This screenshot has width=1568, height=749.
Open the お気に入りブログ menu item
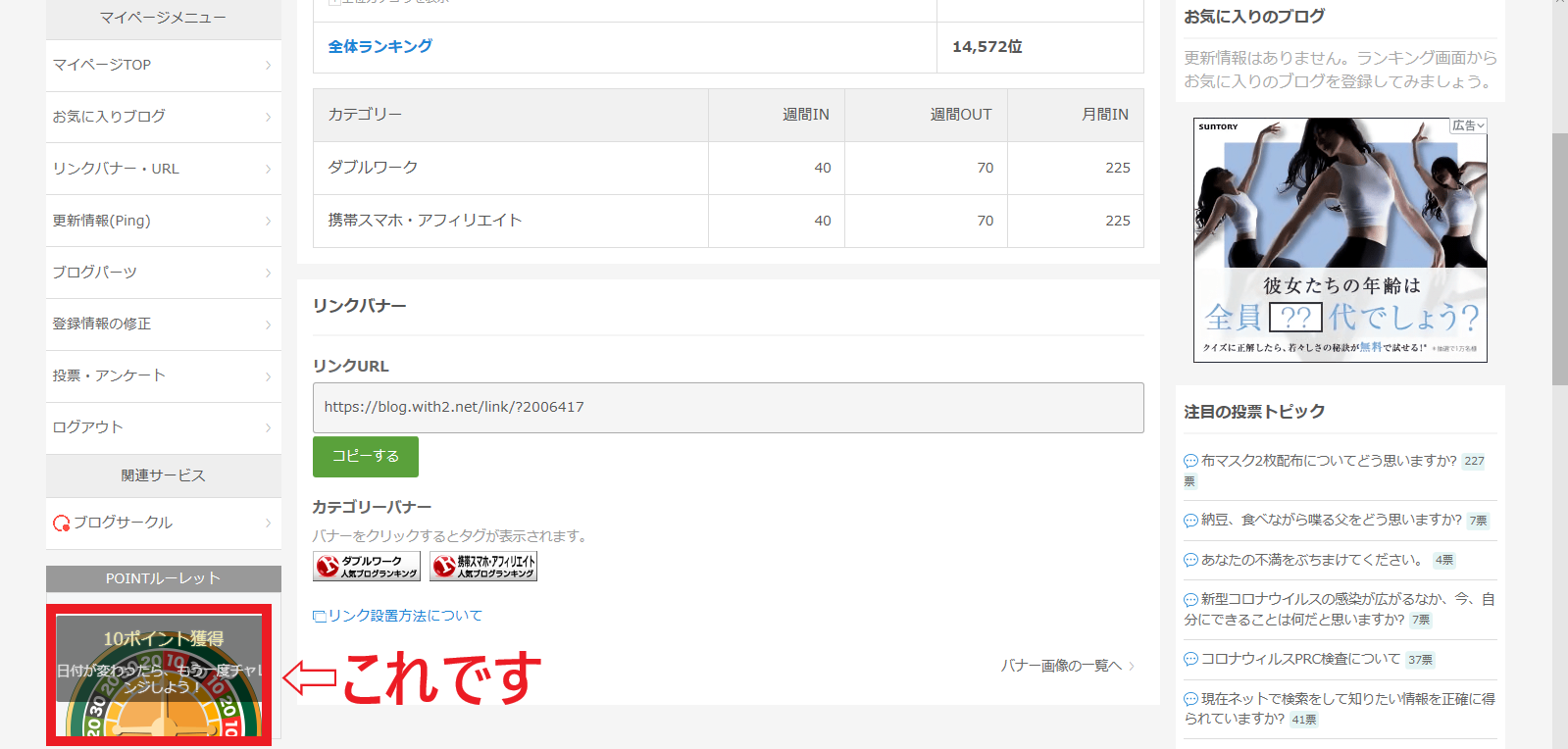[163, 117]
